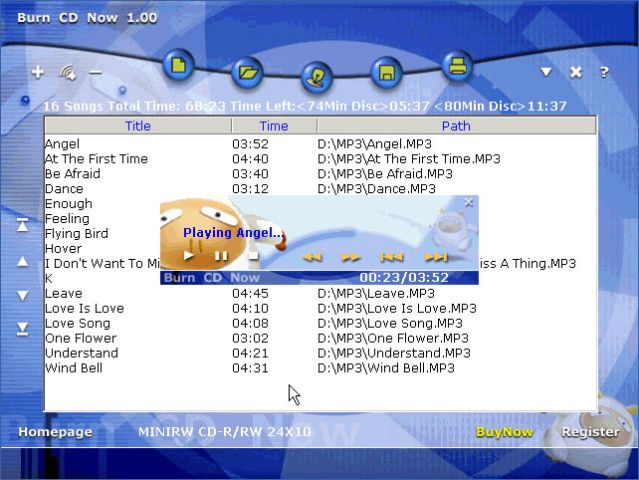Select the song Understand
639x480 pixels.
[x=82, y=353]
